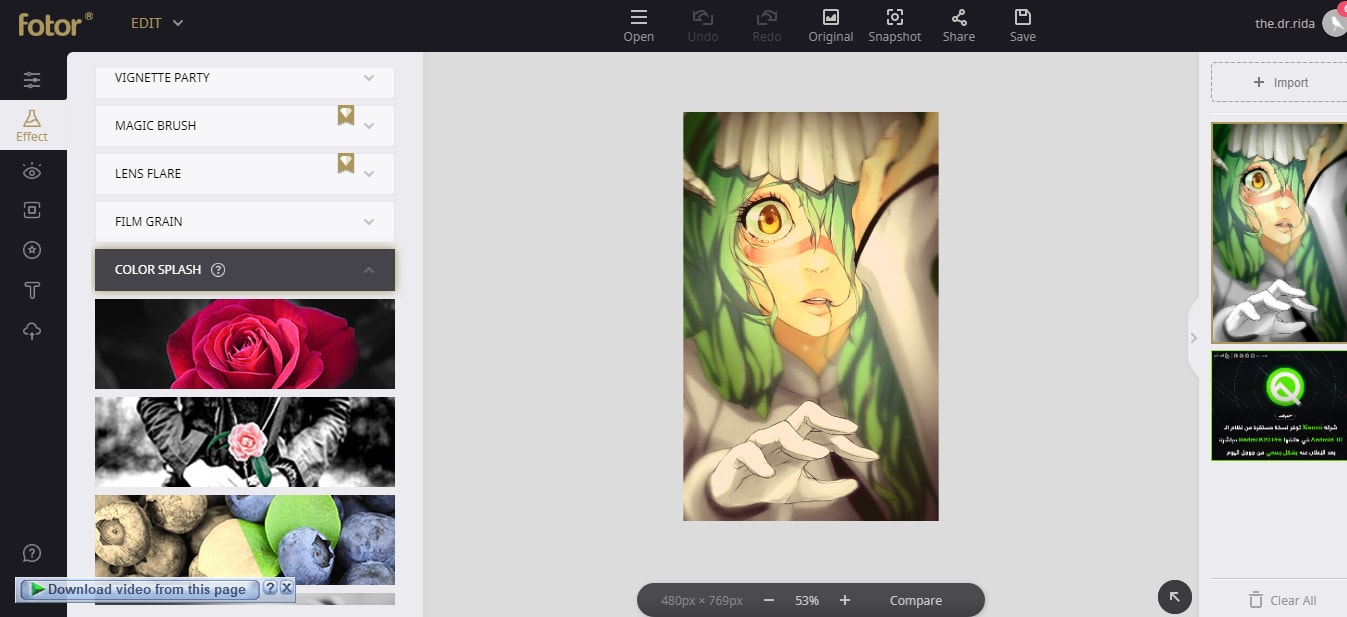Select the anime girl thumbnail in right panel
Screen dimensions: 1347x617
[x=1279, y=233]
